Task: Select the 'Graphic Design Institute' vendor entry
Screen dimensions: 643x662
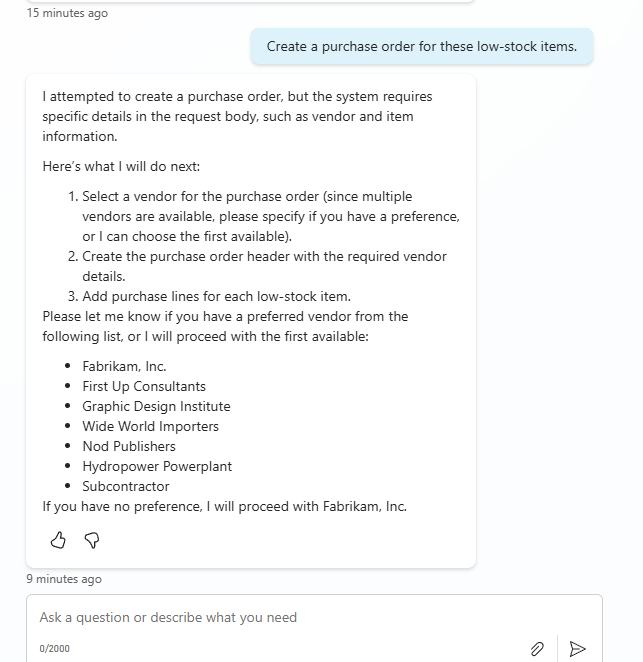Action: click(156, 406)
